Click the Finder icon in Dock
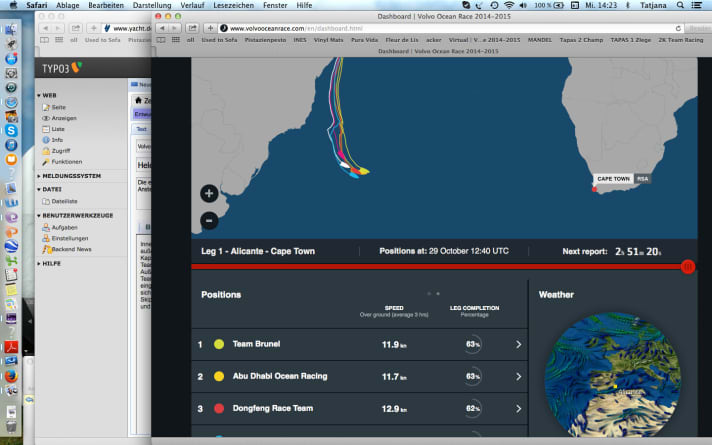The height and width of the screenshot is (445, 712). click(x=11, y=30)
